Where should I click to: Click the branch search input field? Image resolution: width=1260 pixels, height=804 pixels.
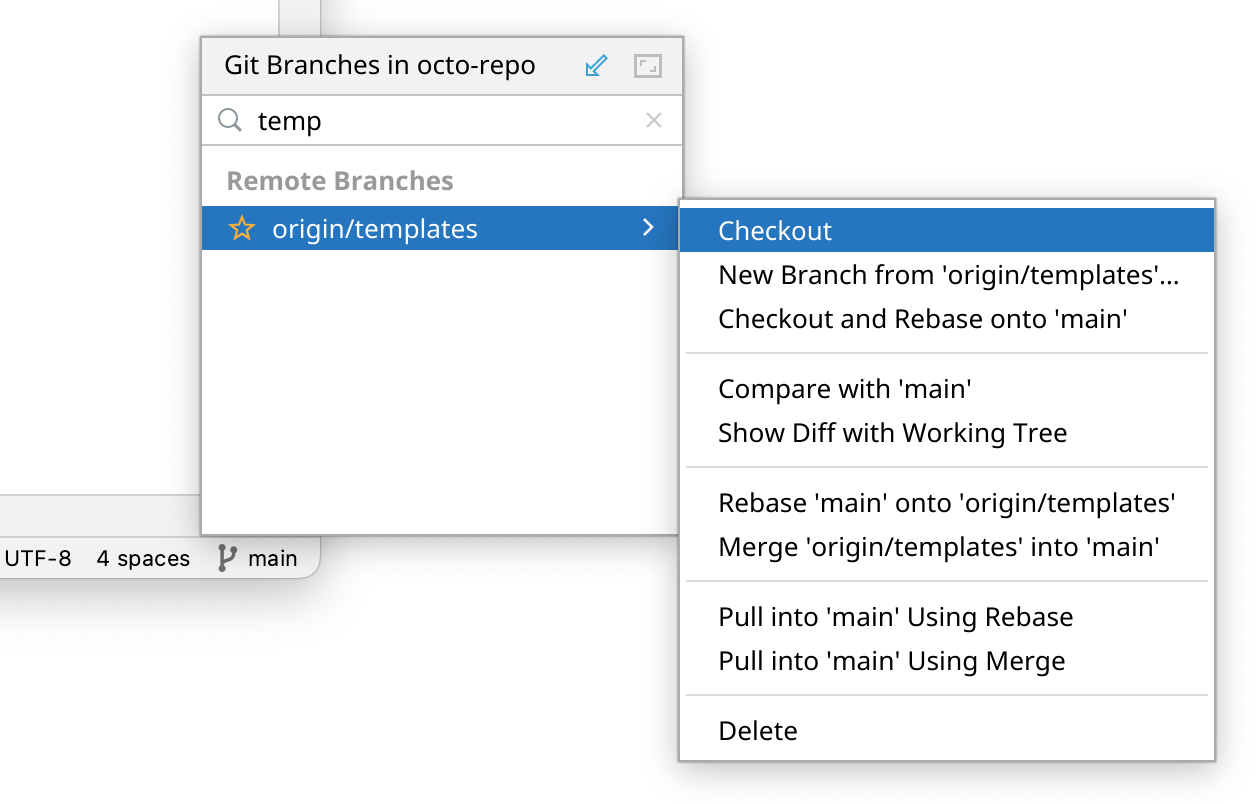click(440, 121)
